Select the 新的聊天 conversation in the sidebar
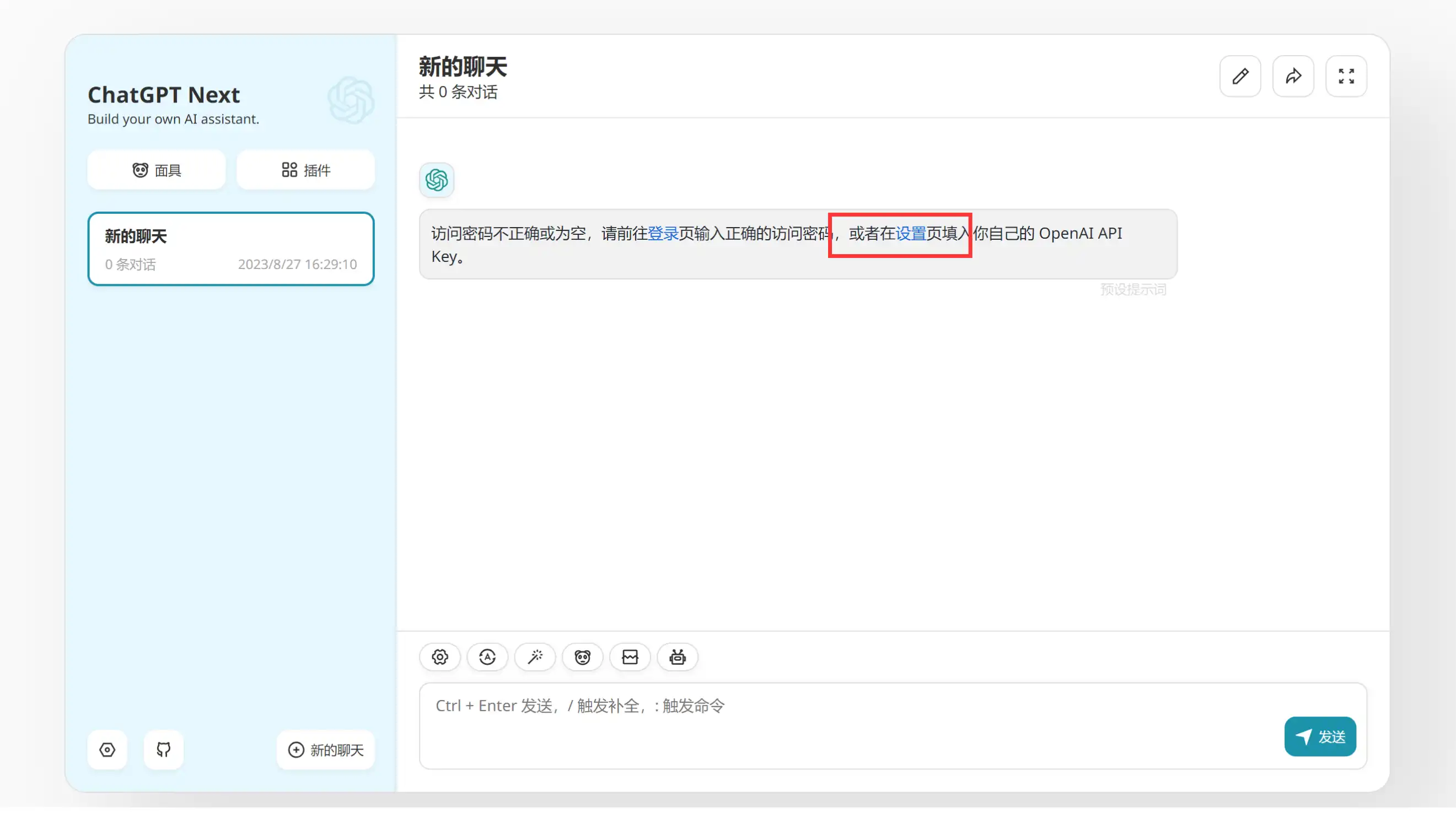1456x813 pixels. pyautogui.click(x=231, y=249)
